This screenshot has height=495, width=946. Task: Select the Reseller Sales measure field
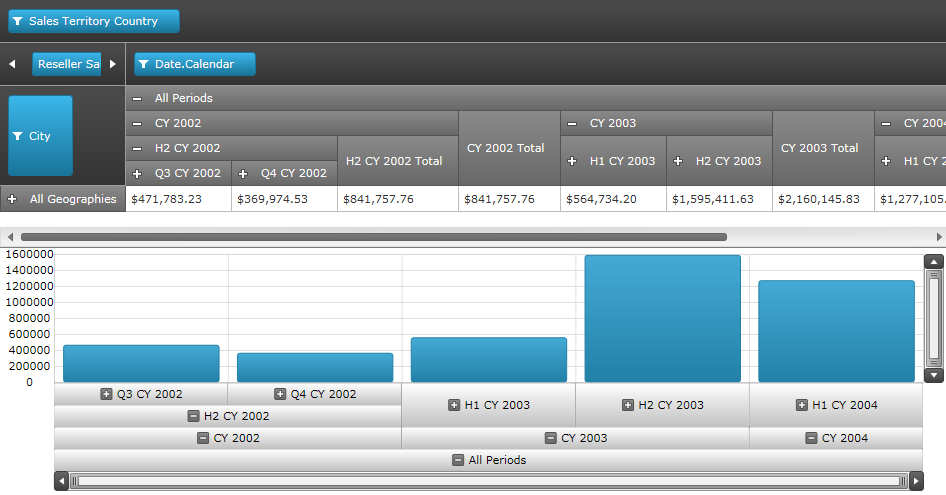coord(67,64)
